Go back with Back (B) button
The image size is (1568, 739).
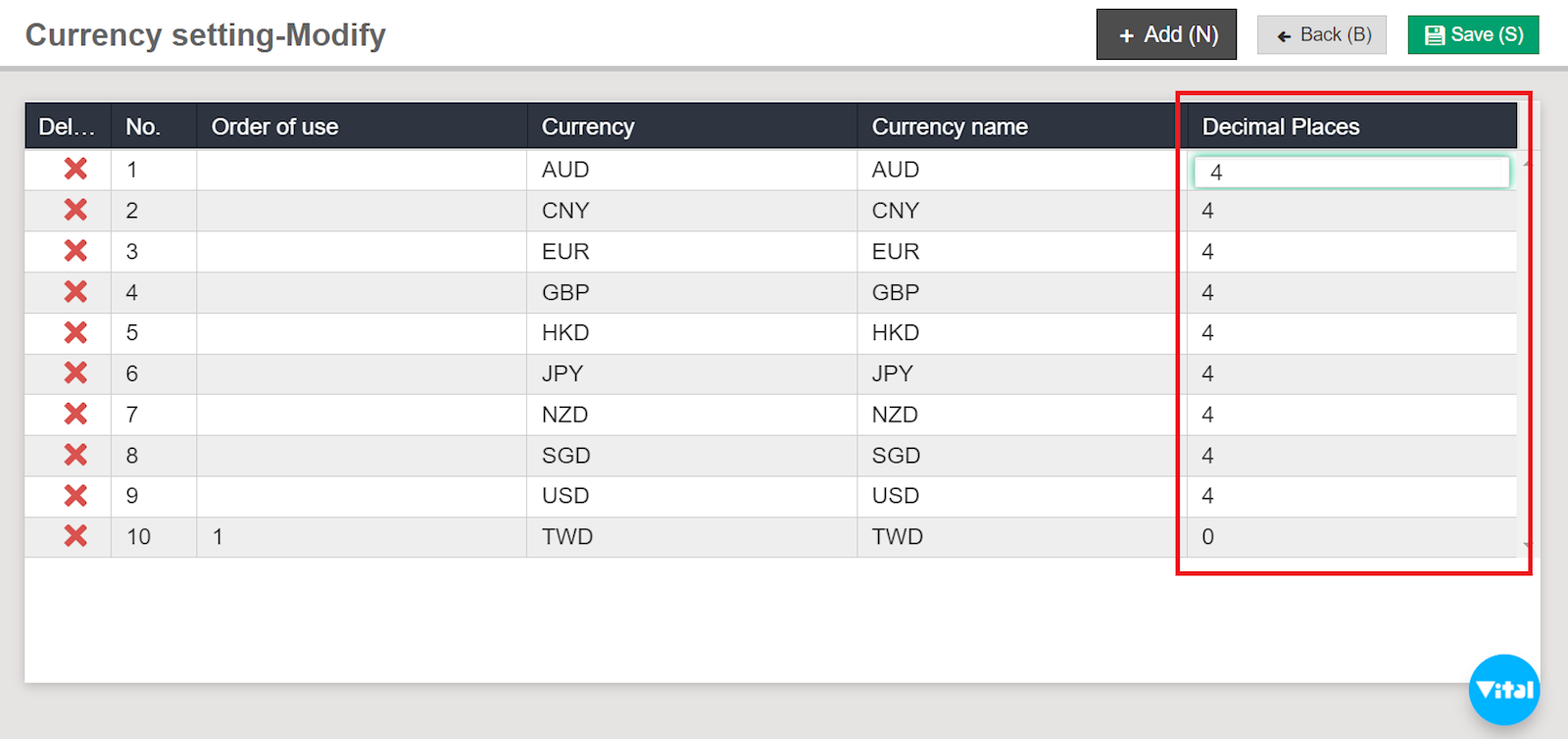click(1321, 35)
